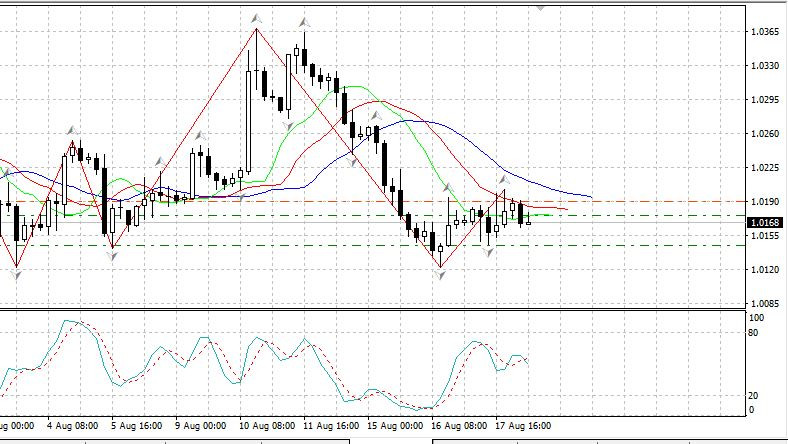
Task: Click the 1.0365 price scale label
Action: (764, 32)
